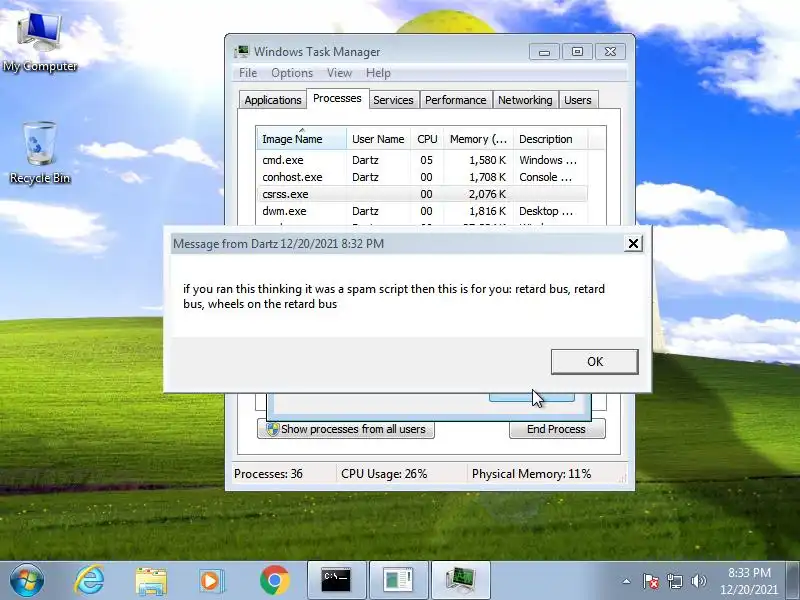Screen dimensions: 800x600
Task: Select the Processes tab
Action: click(x=337, y=98)
